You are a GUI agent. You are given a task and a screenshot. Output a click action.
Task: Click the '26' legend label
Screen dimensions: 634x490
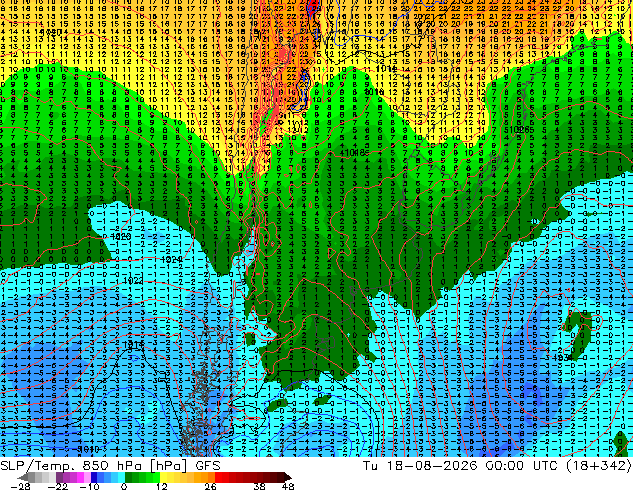coord(210,486)
